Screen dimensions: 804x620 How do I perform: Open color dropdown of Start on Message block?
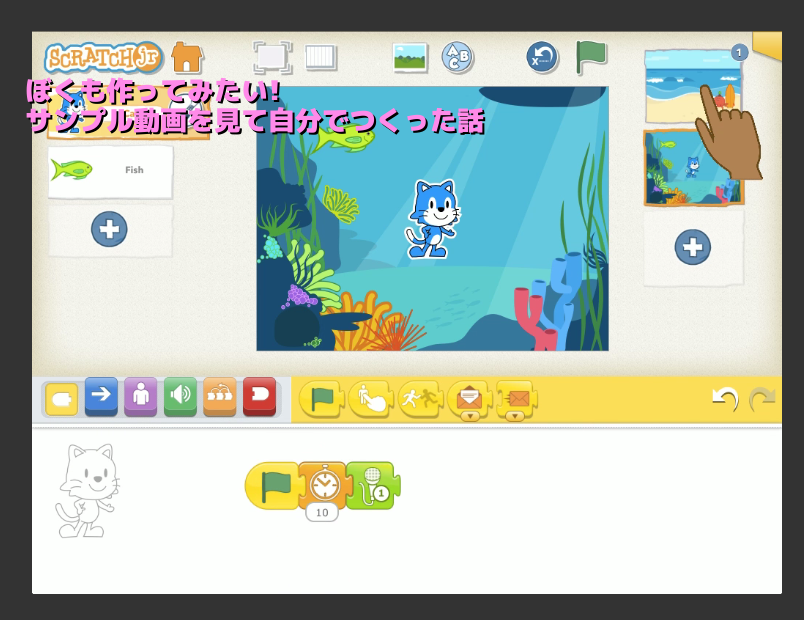[469, 416]
